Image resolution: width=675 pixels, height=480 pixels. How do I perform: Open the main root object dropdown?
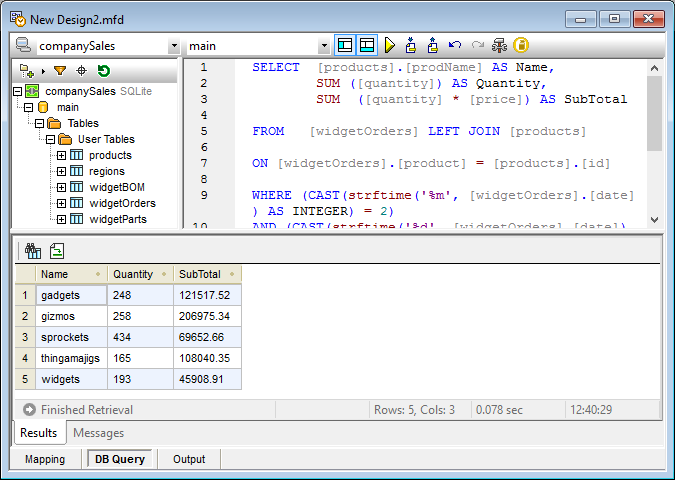(x=324, y=46)
